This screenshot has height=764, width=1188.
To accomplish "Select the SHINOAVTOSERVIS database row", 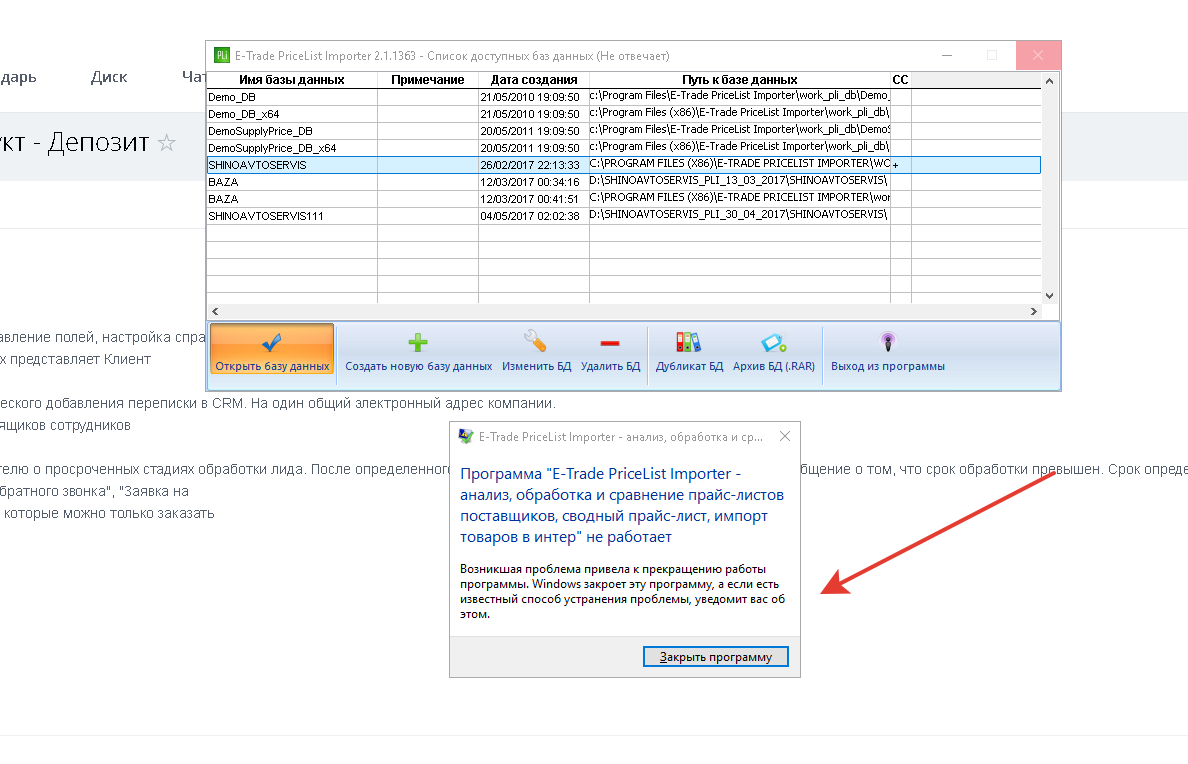I will tap(624, 164).
